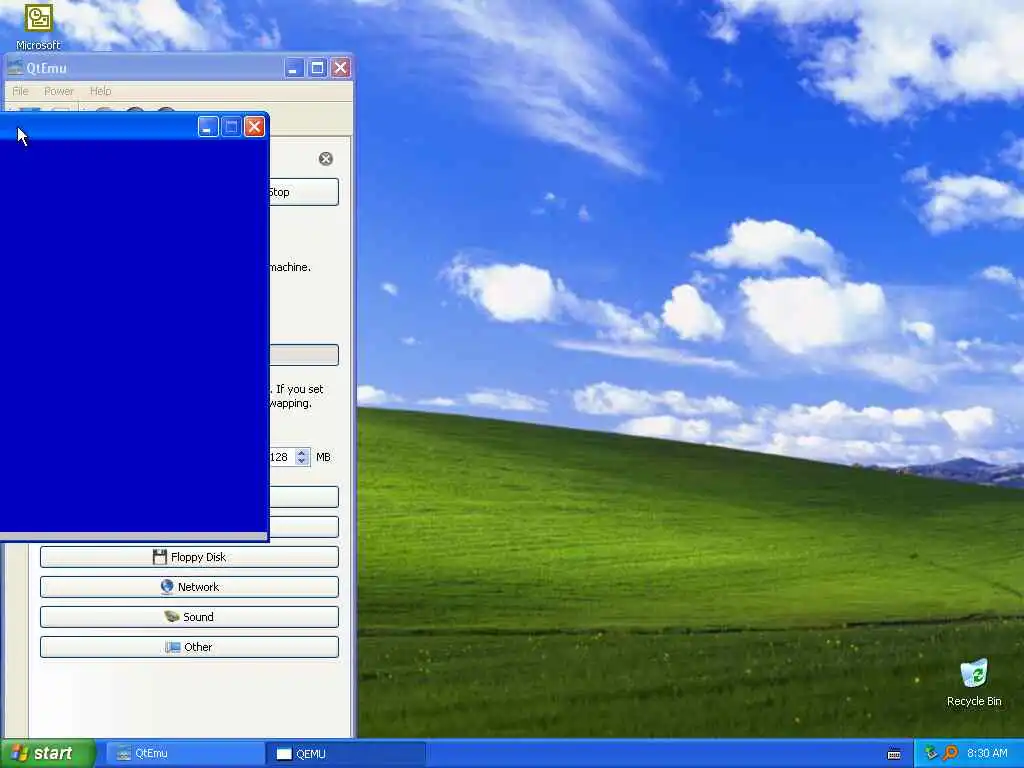Image resolution: width=1024 pixels, height=768 pixels.
Task: Click the orange magnifier tray icon
Action: click(x=950, y=753)
